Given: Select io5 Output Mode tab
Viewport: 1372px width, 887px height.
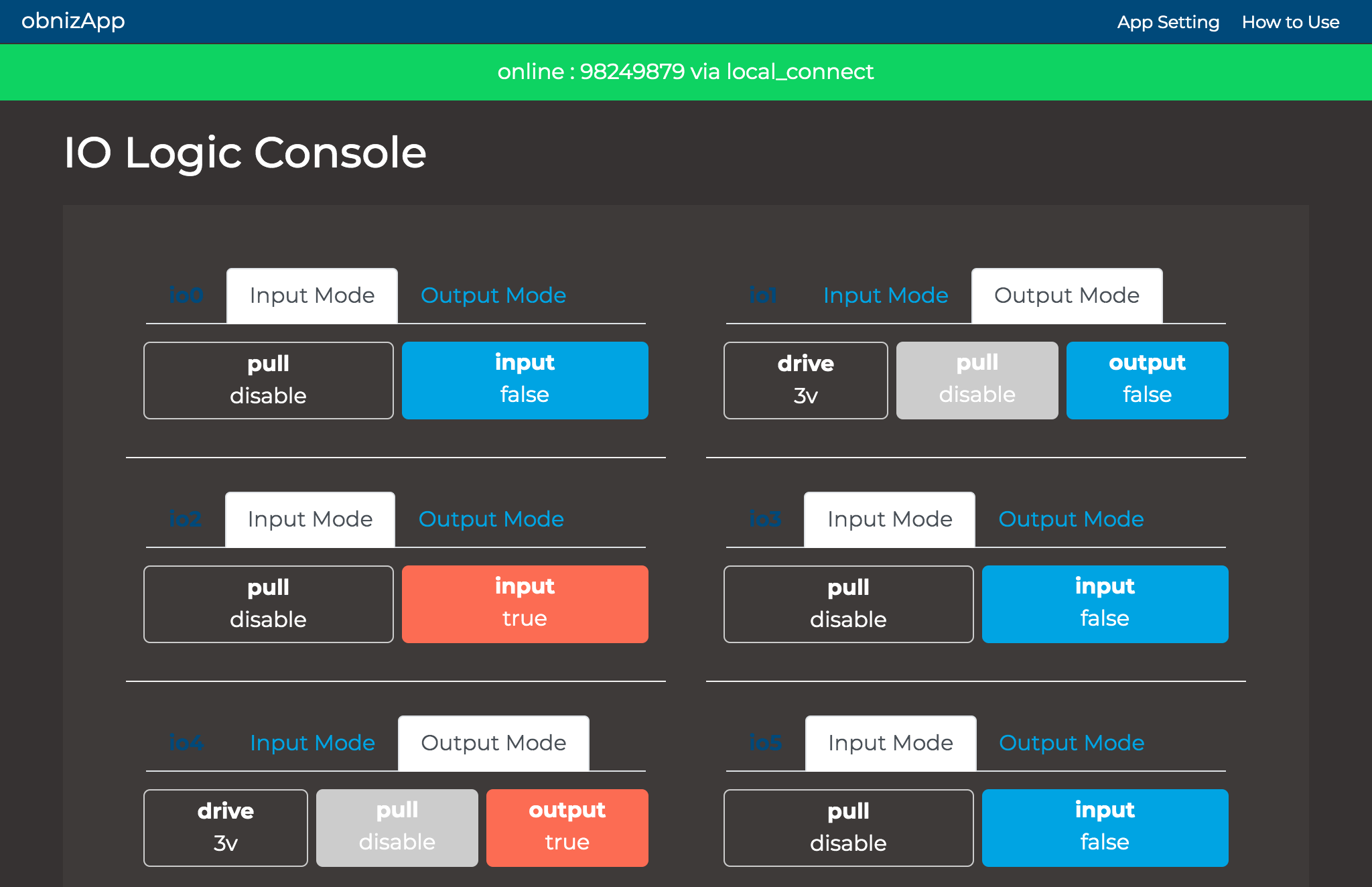Looking at the screenshot, I should click(x=1071, y=743).
